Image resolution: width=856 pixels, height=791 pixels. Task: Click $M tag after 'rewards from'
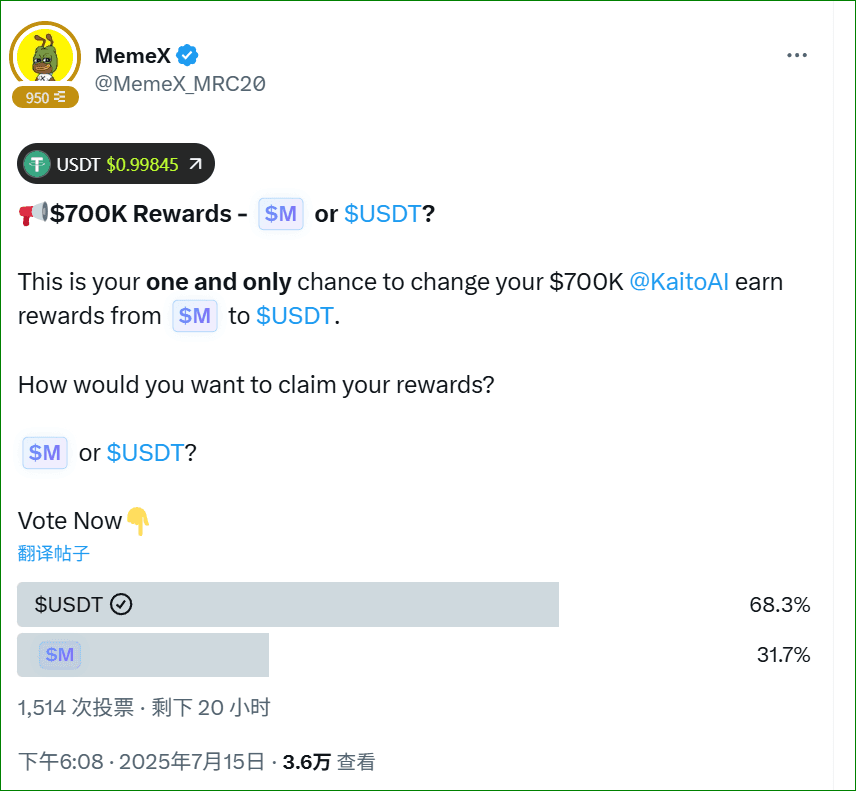pos(194,316)
